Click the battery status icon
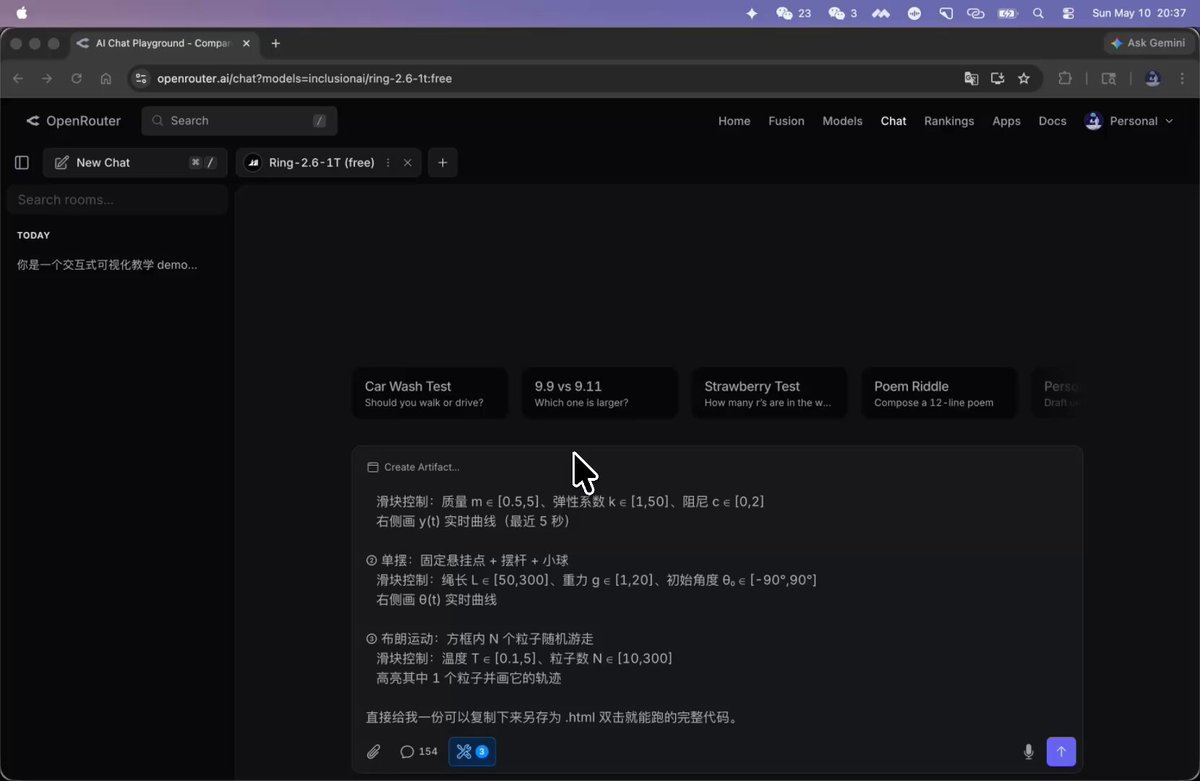Image resolution: width=1200 pixels, height=781 pixels. [x=1008, y=13]
